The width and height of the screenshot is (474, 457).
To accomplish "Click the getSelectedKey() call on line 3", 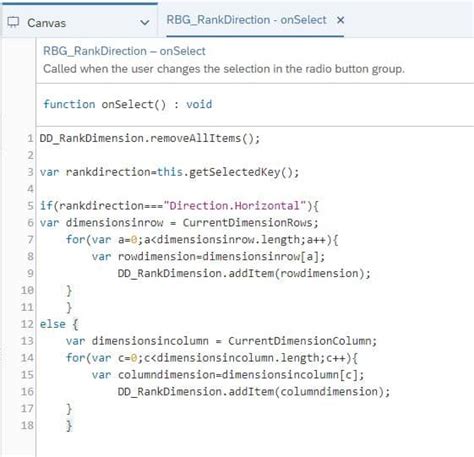I will [x=244, y=172].
